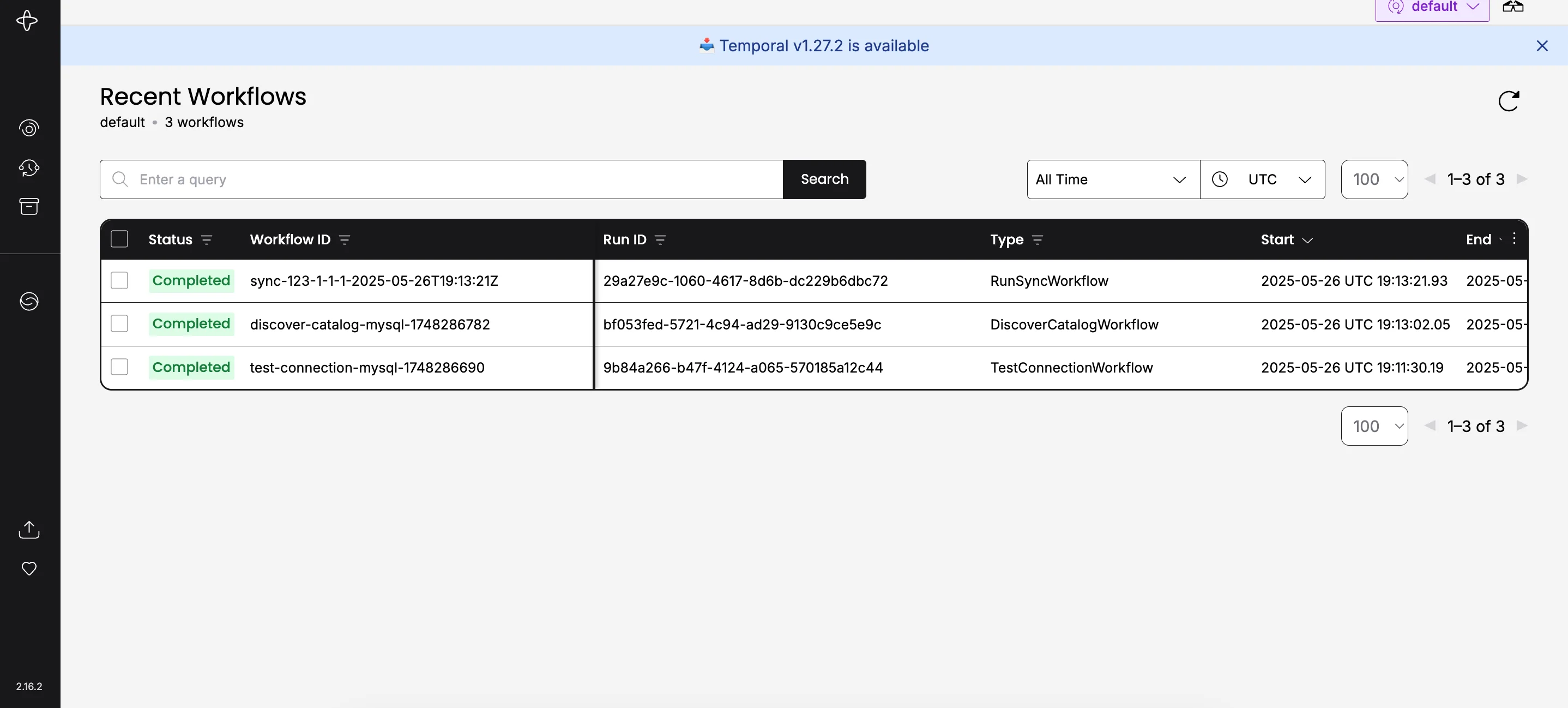Click the Nexus swirl icon in sidebar

tap(29, 301)
